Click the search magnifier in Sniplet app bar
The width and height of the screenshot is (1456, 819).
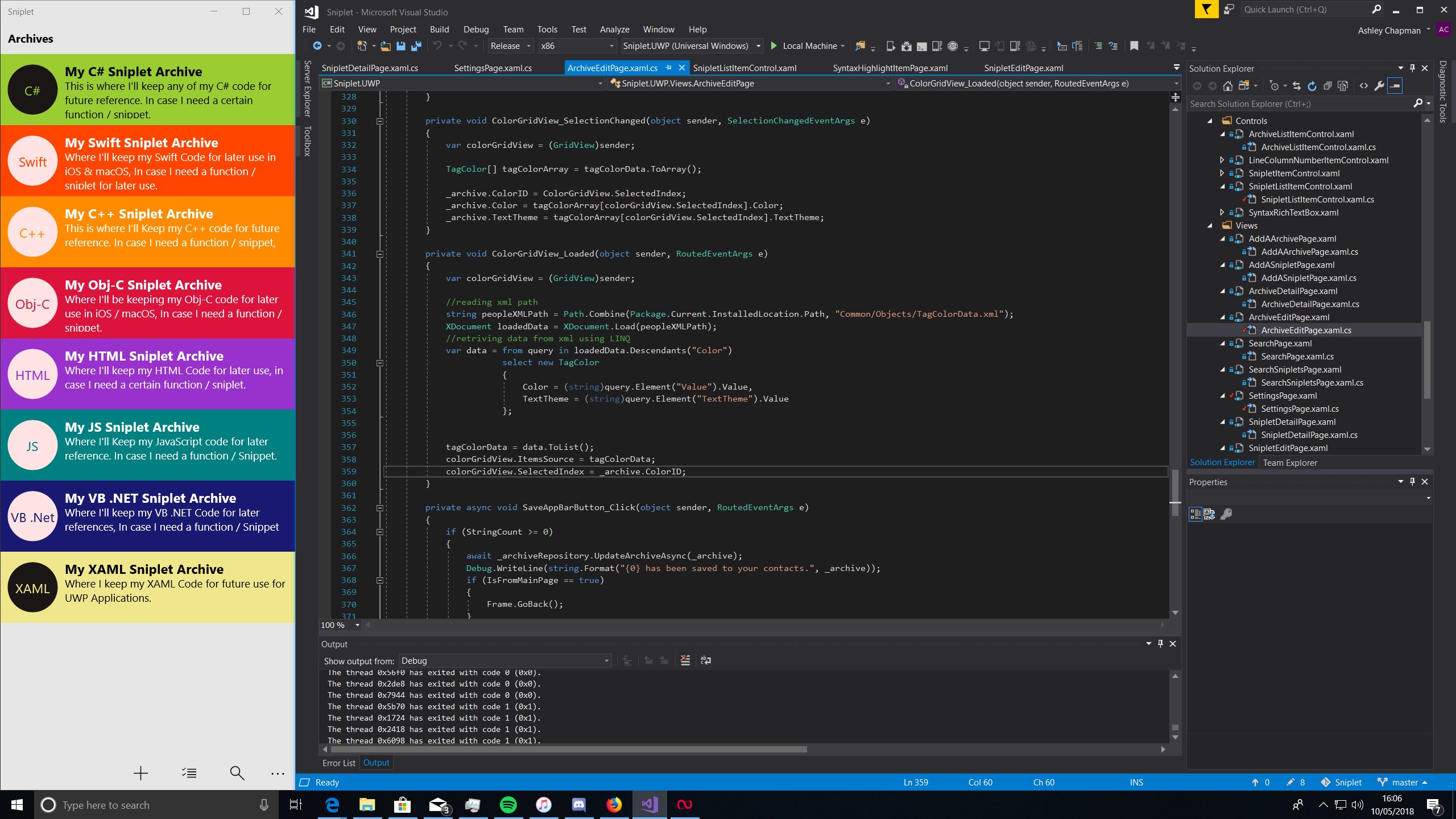pos(237,773)
